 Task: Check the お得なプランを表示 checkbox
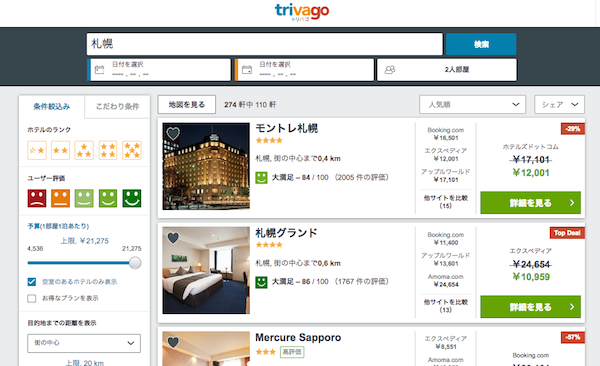32,298
